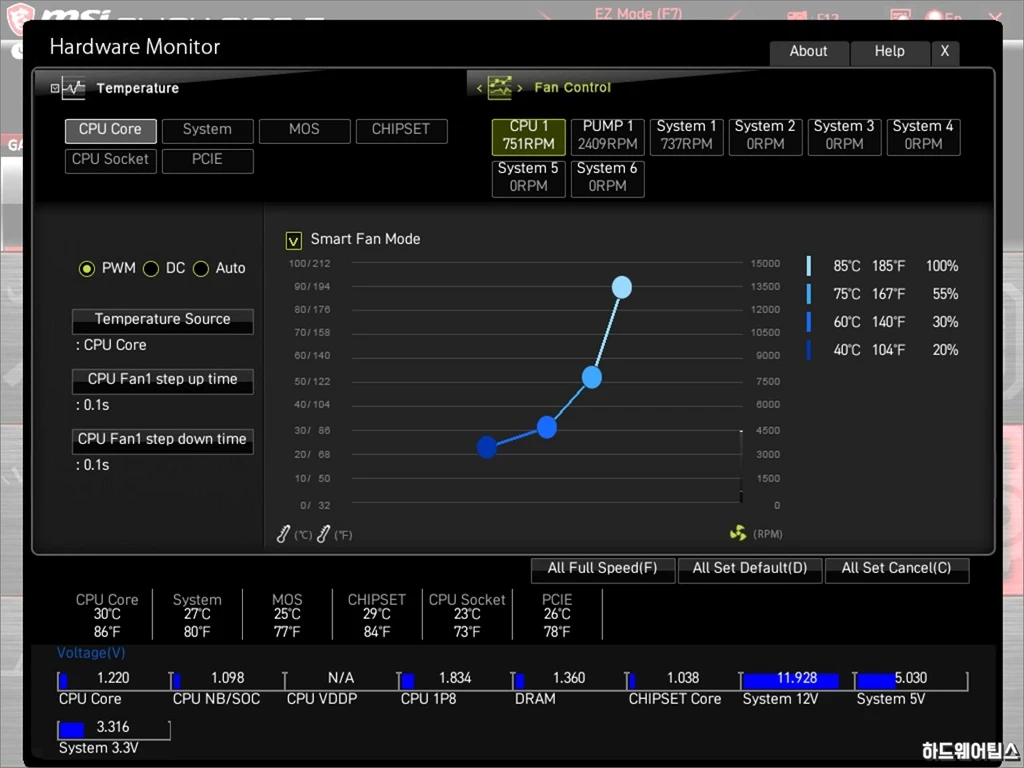The height and width of the screenshot is (768, 1024).
Task: Close Hardware Monitor with the X button
Action: click(945, 52)
